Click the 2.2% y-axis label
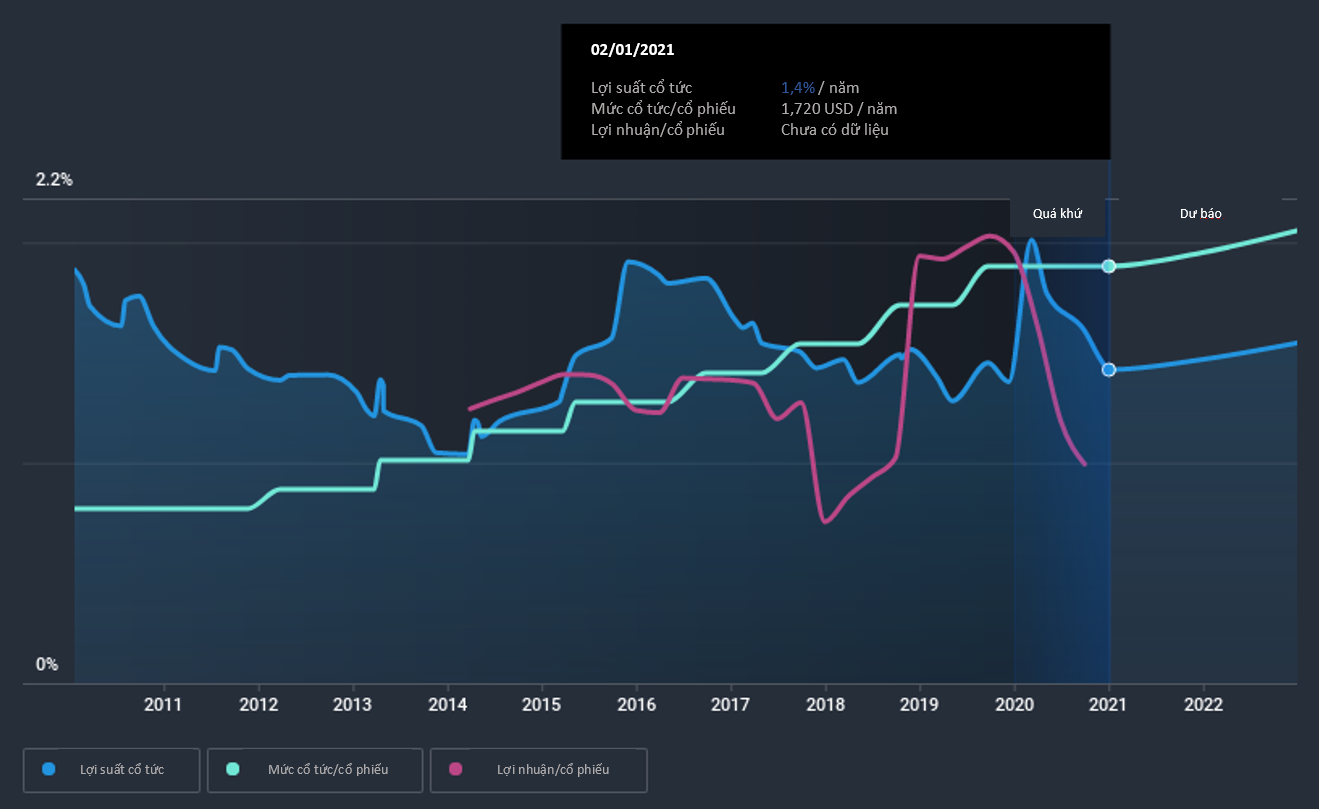 point(54,180)
